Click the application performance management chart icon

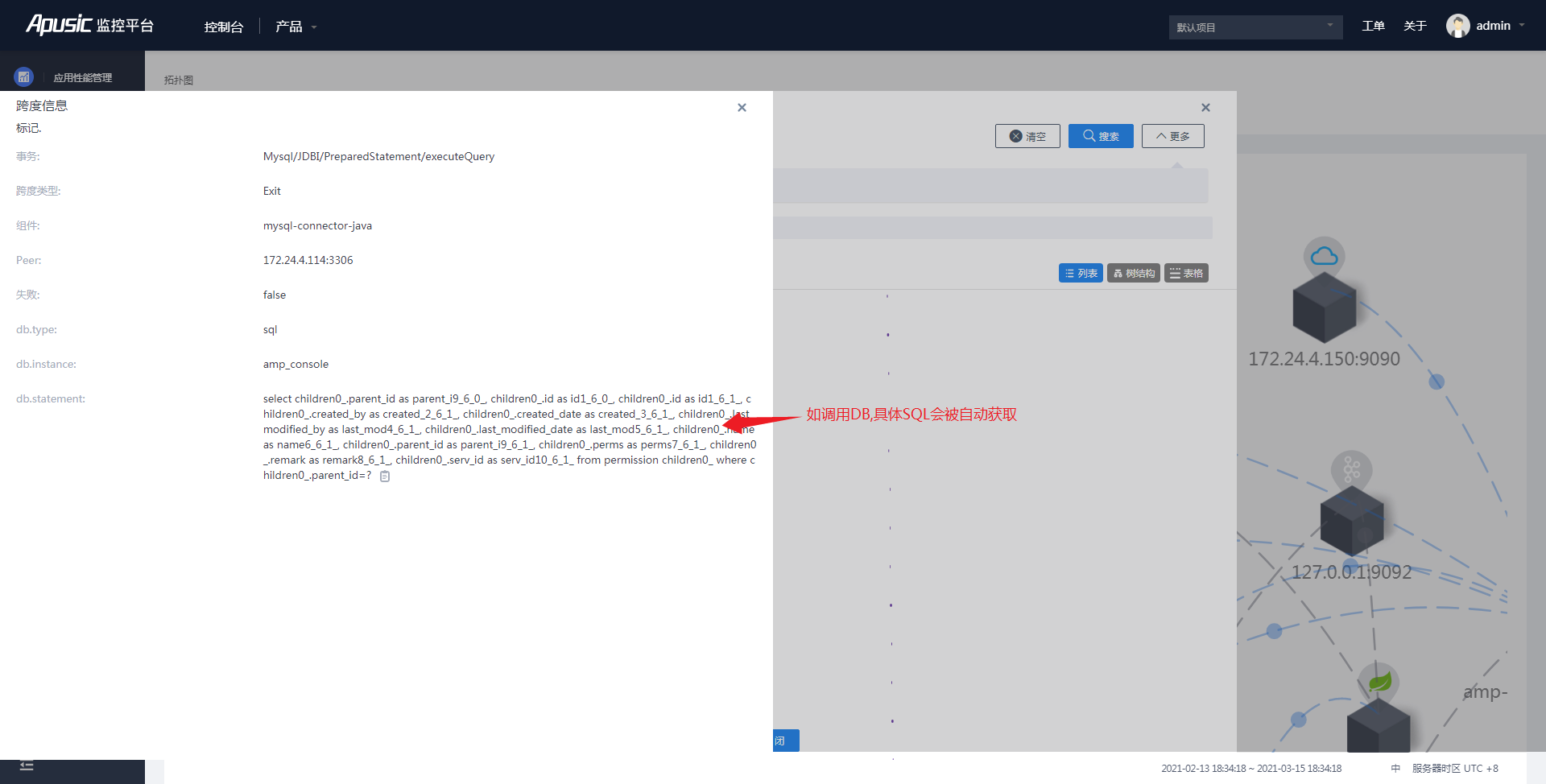(23, 77)
